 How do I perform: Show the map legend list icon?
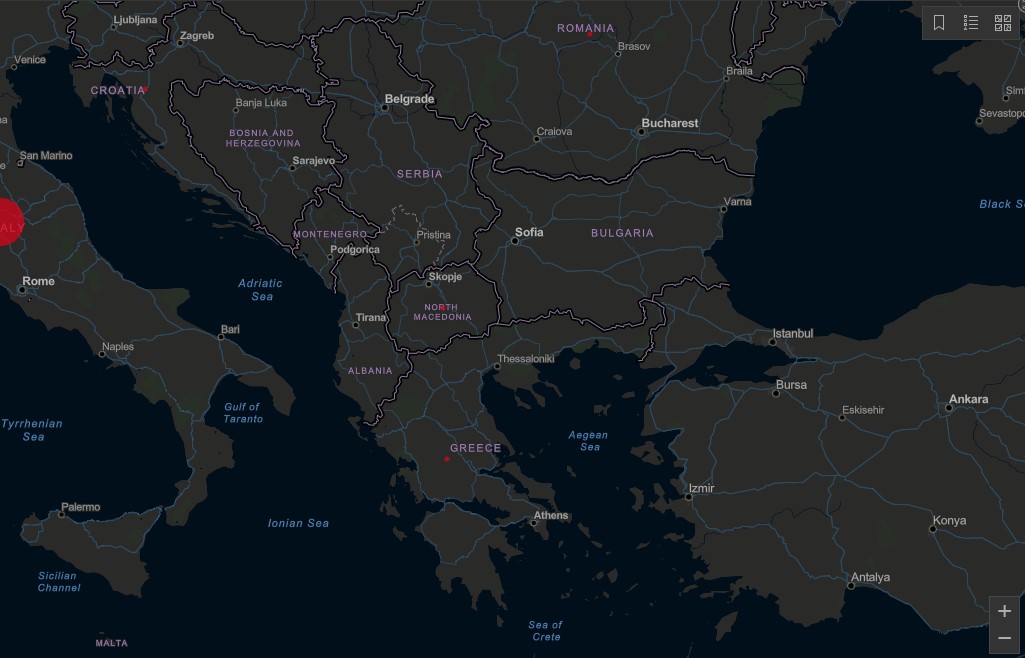[x=971, y=23]
